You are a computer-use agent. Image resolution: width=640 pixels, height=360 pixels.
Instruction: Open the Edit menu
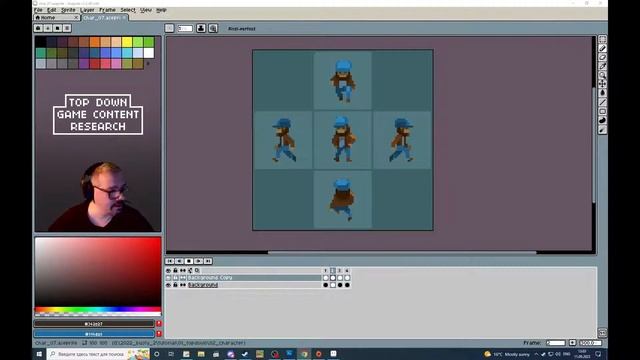pos(51,10)
